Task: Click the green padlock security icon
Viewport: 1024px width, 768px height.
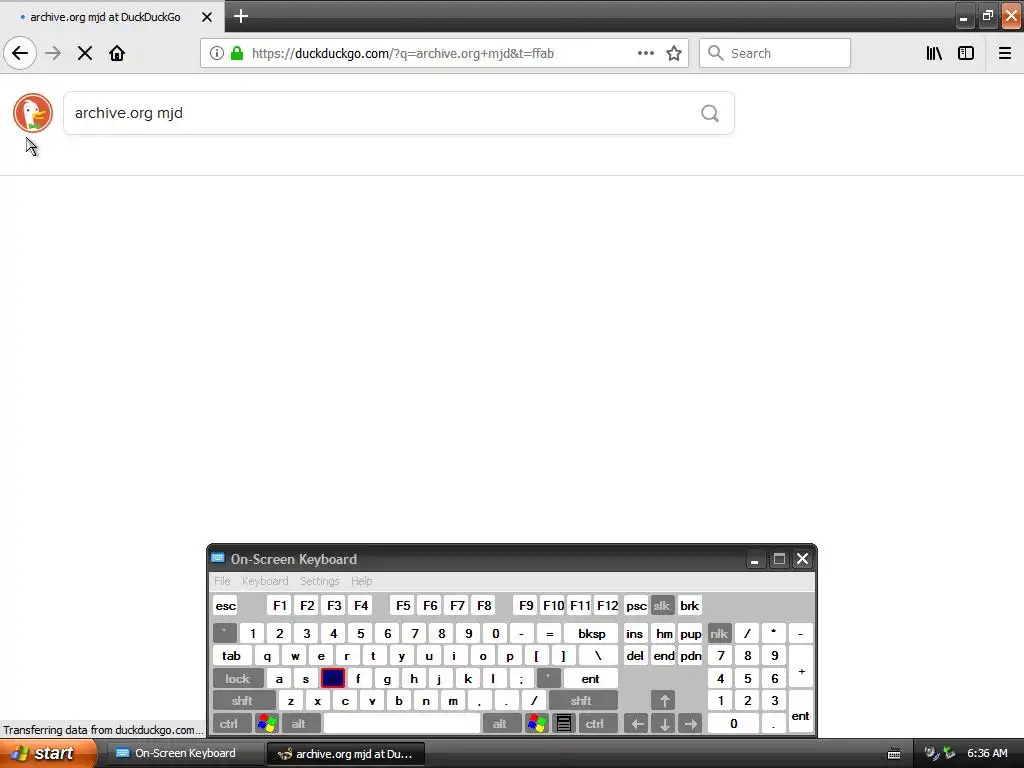Action: tap(237, 53)
